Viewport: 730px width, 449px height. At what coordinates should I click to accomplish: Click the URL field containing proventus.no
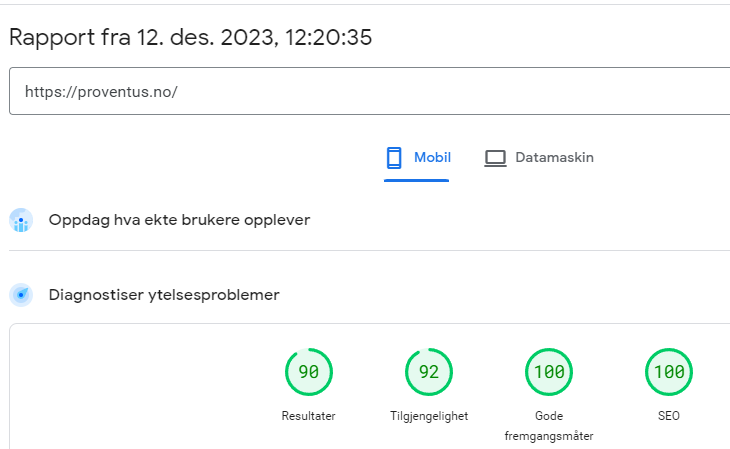pyautogui.click(x=370, y=92)
